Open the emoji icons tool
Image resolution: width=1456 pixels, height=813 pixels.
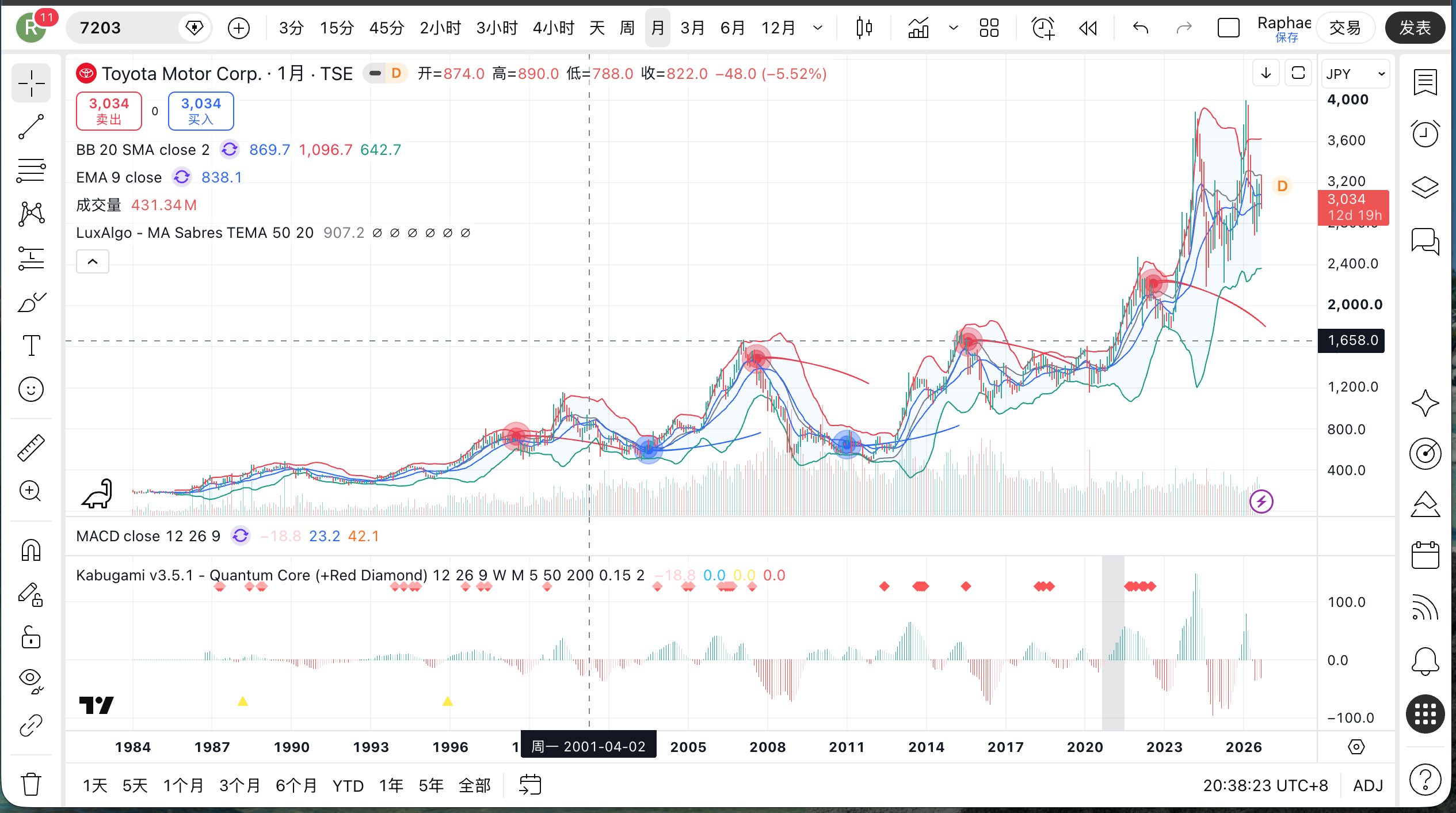(x=31, y=389)
